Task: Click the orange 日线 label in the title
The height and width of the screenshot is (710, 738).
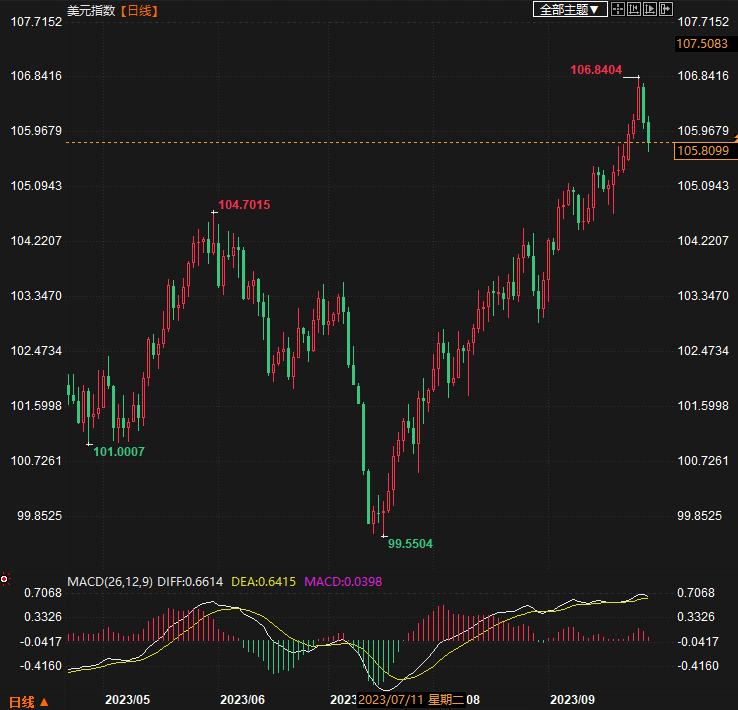Action: coord(139,11)
